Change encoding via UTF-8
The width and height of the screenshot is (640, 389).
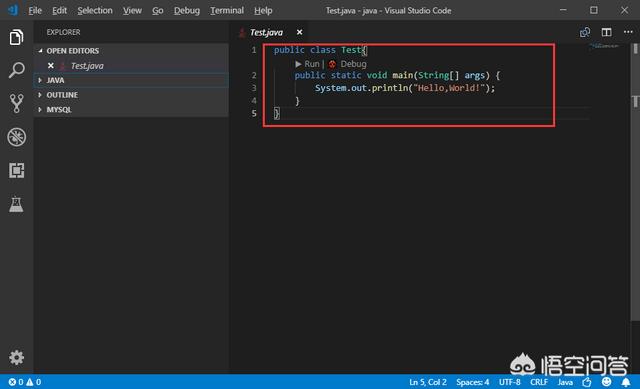click(x=509, y=382)
